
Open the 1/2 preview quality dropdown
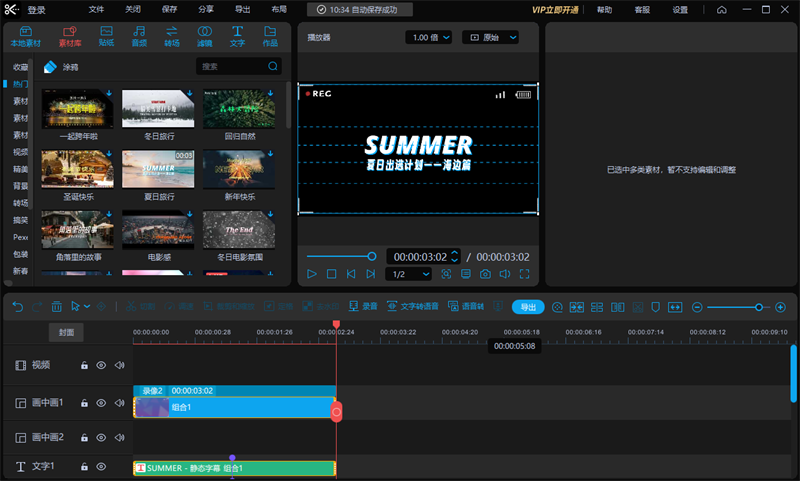[x=409, y=274]
